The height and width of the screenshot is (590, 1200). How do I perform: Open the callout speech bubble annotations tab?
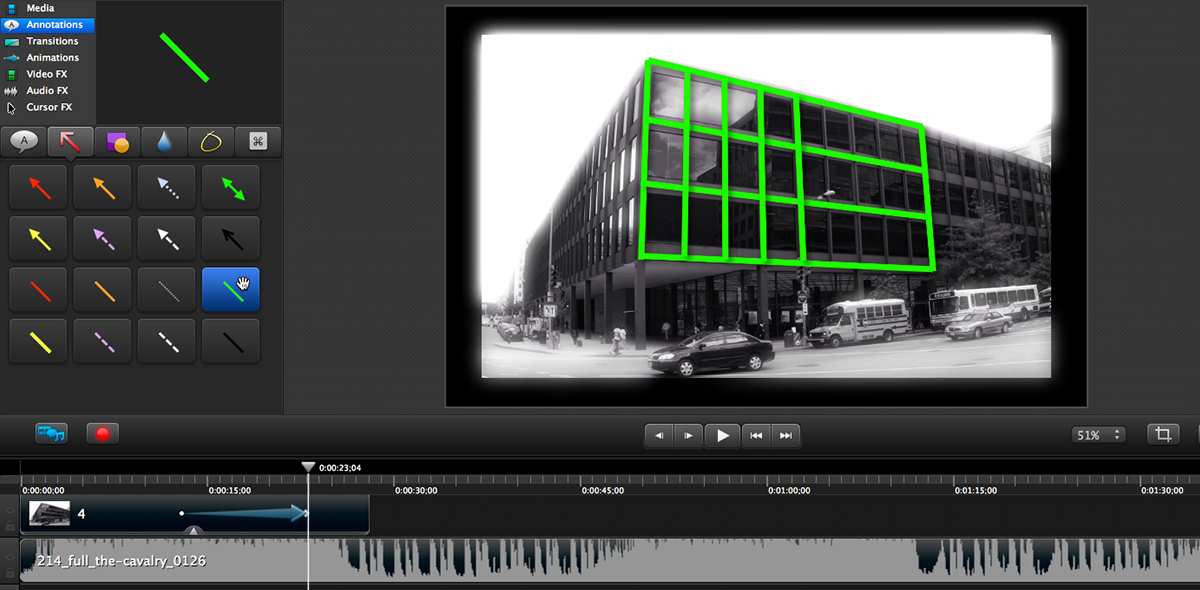click(x=24, y=141)
